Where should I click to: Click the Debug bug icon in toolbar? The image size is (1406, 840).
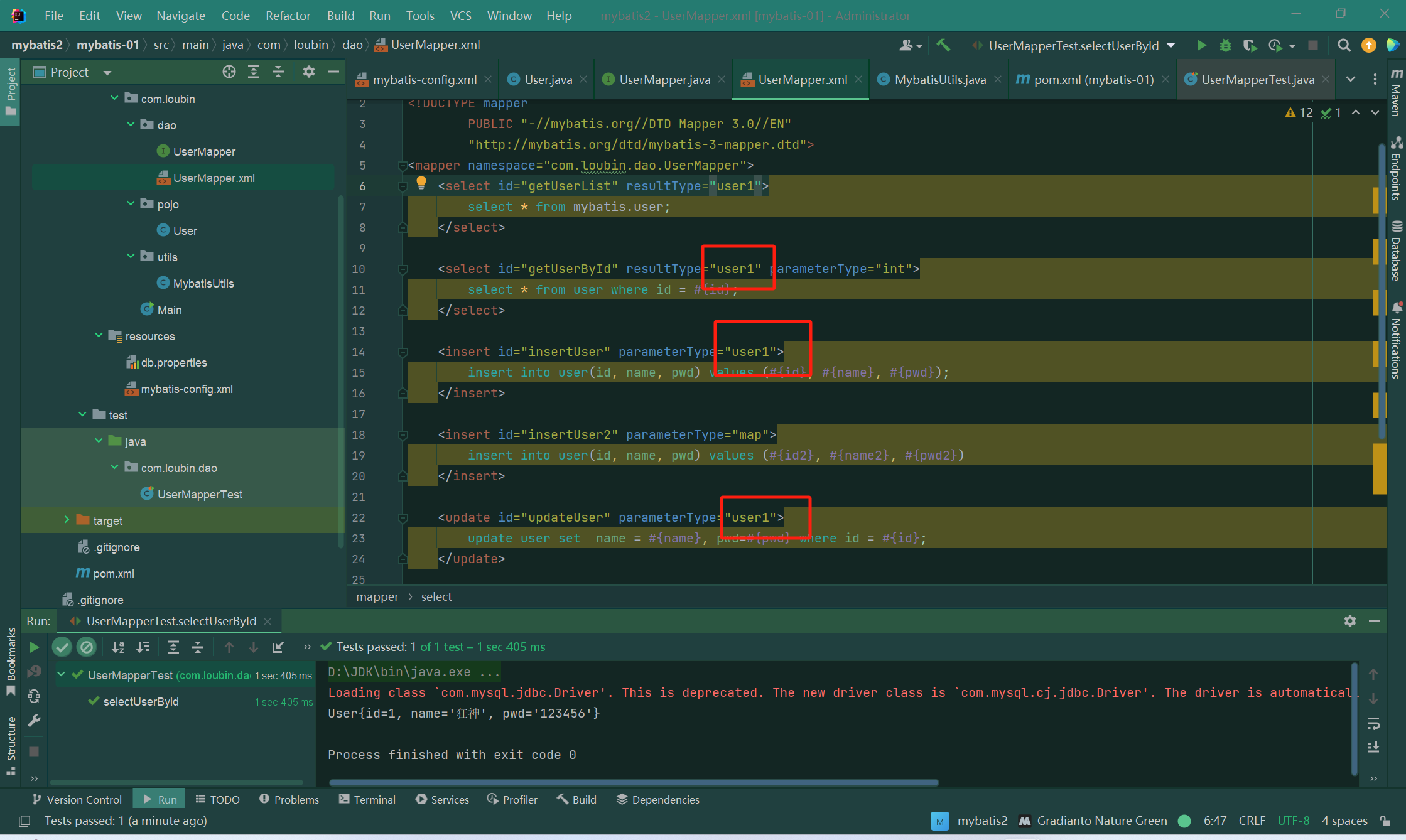(x=1225, y=45)
